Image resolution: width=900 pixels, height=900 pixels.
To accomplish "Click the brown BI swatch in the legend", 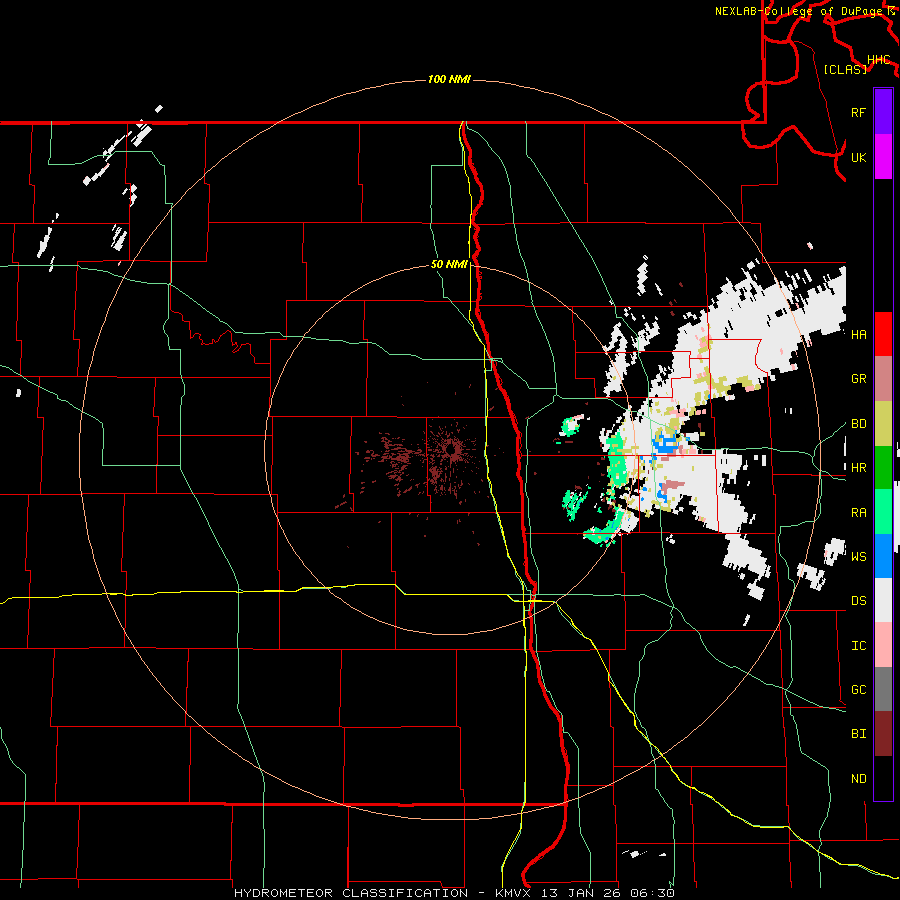I will (883, 734).
